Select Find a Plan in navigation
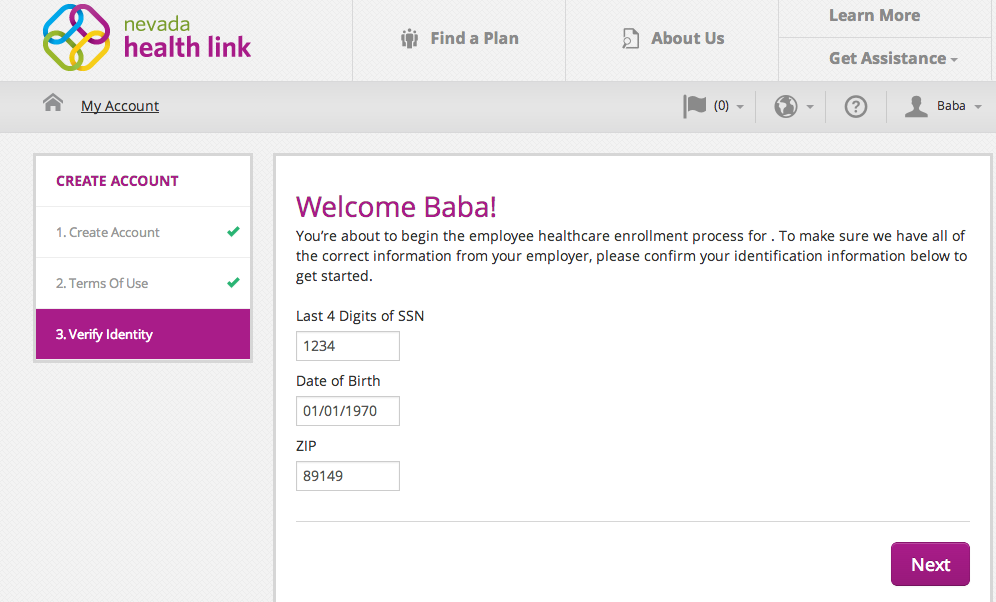The height and width of the screenshot is (602, 996). coord(474,39)
